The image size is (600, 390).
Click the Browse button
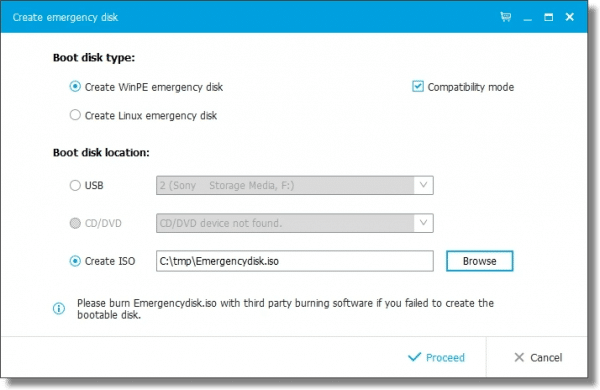coord(479,261)
